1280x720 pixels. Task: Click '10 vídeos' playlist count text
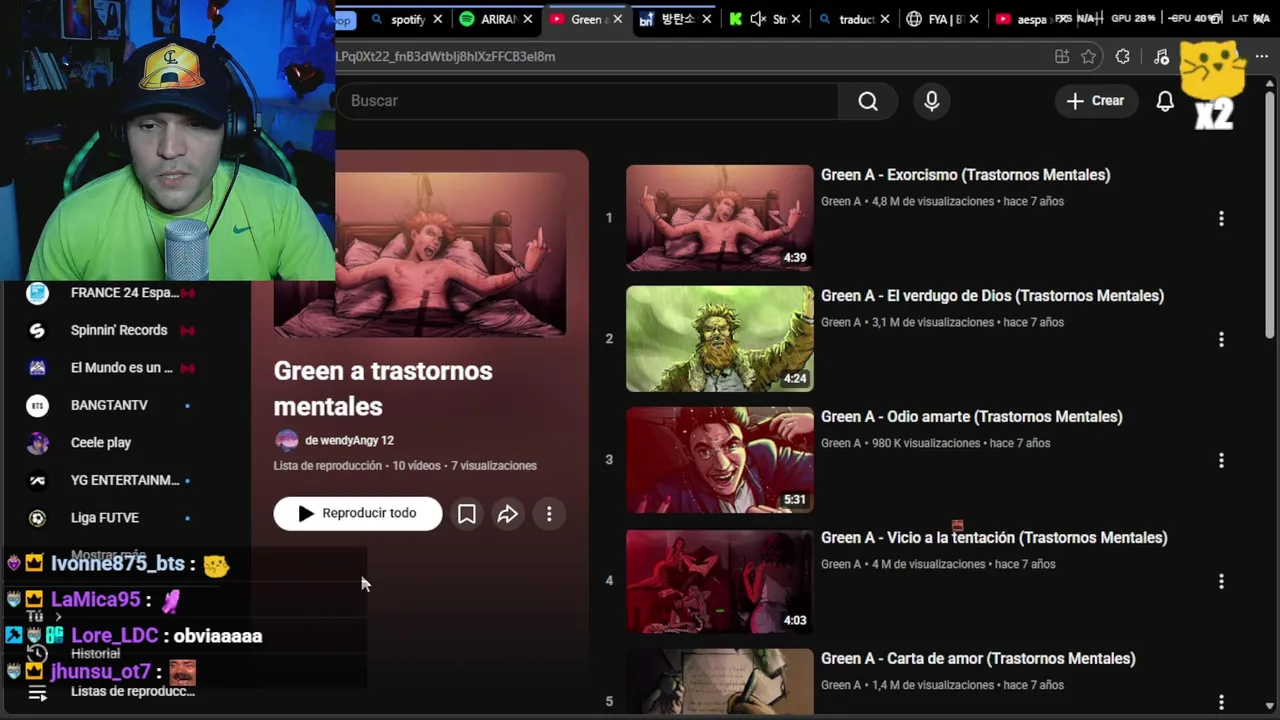pos(416,466)
